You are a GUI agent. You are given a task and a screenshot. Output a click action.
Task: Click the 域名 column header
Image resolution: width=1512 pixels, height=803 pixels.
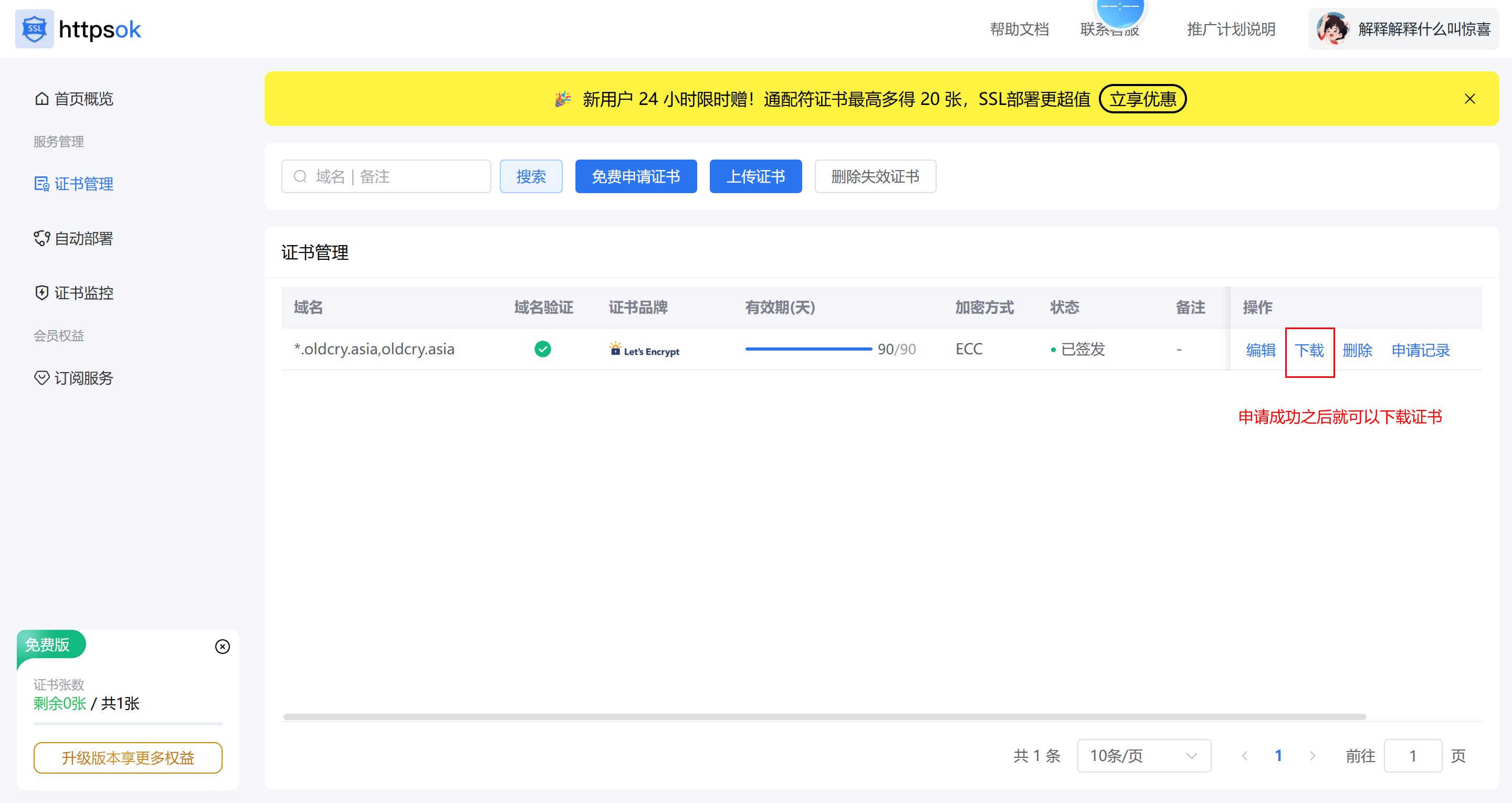pos(308,307)
